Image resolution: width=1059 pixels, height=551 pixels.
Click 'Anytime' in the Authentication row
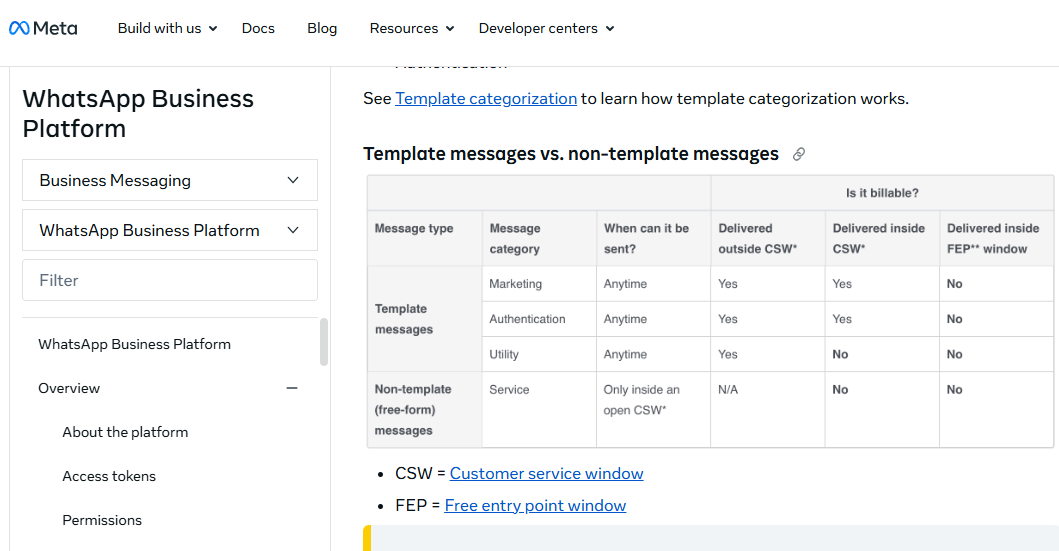click(625, 319)
